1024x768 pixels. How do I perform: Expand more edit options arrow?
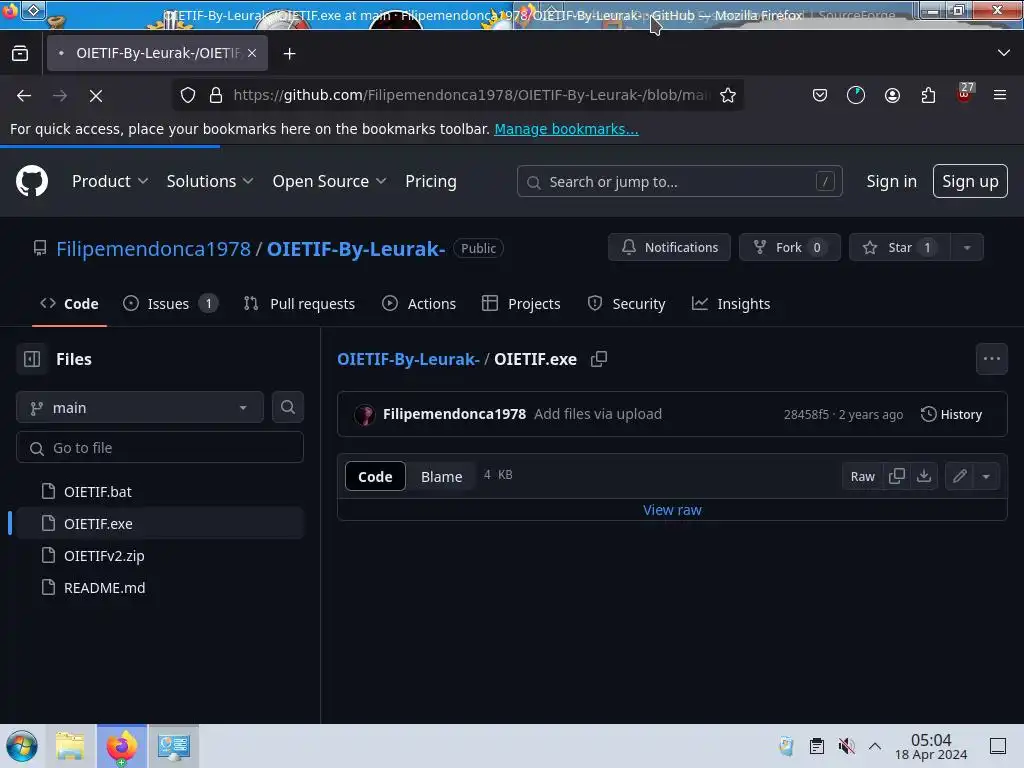tap(986, 476)
